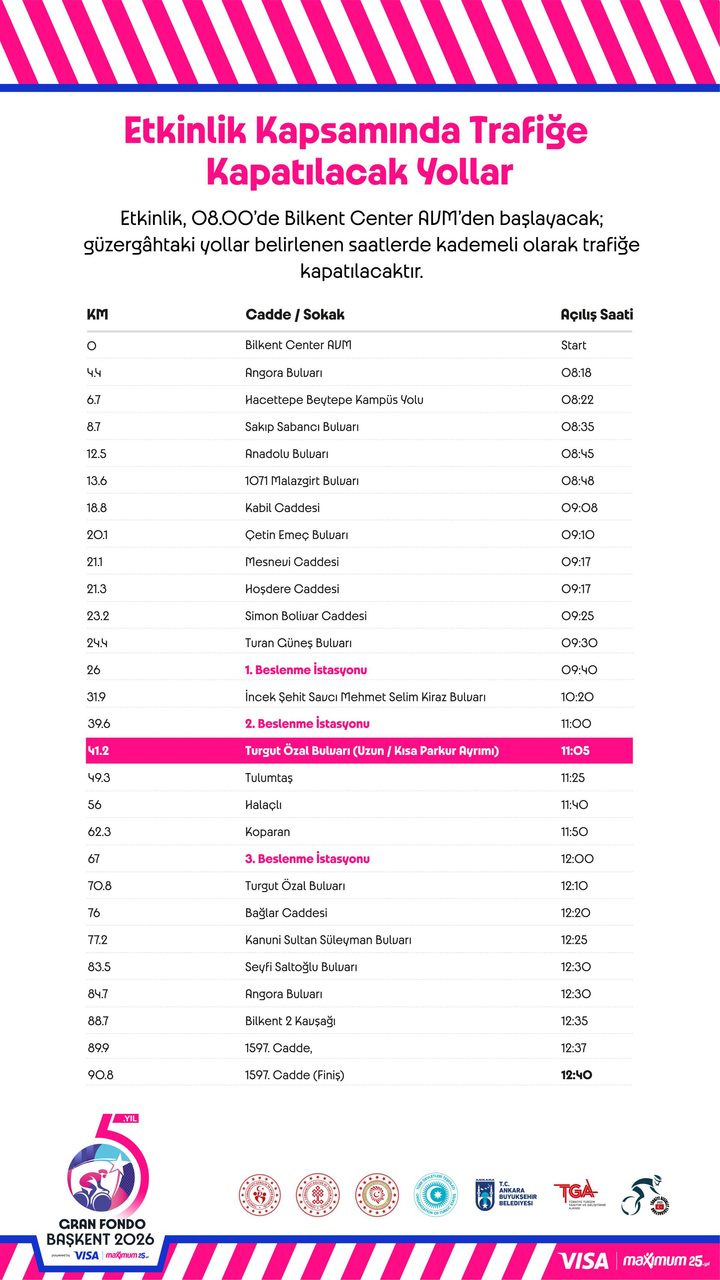Viewport: 720px width, 1280px height.
Task: Click the 1597. Cadde (Finiş) row
Action: [x=360, y=1075]
